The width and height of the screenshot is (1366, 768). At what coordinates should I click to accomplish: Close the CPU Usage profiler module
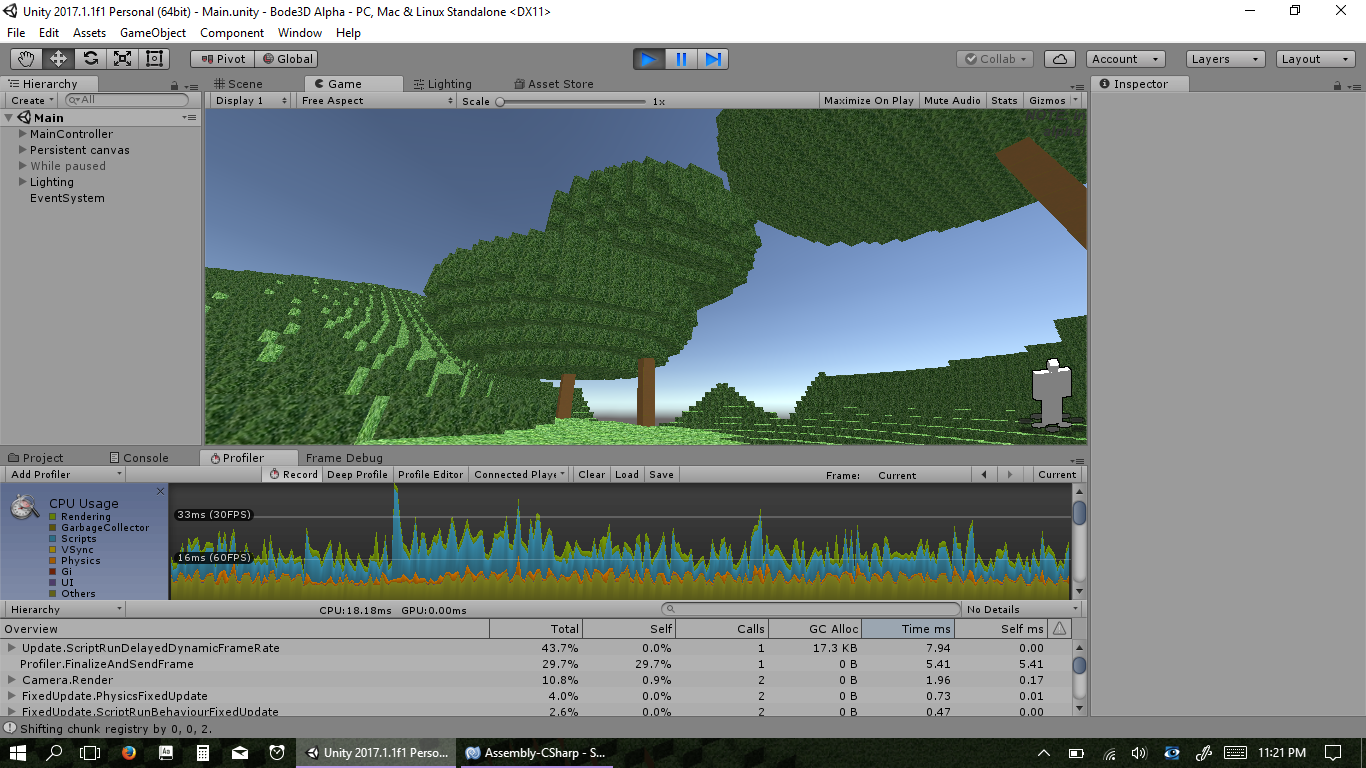pos(160,491)
